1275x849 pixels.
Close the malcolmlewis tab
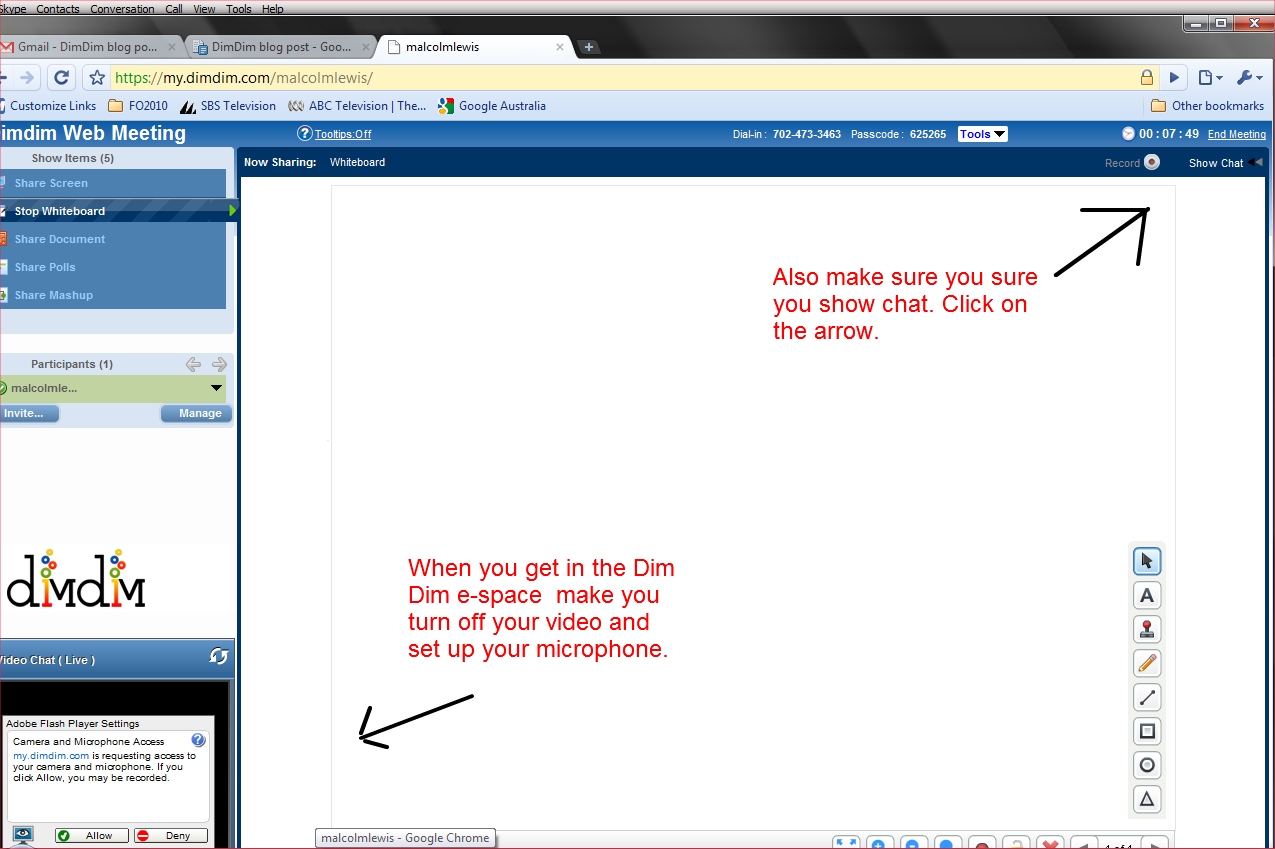560,47
